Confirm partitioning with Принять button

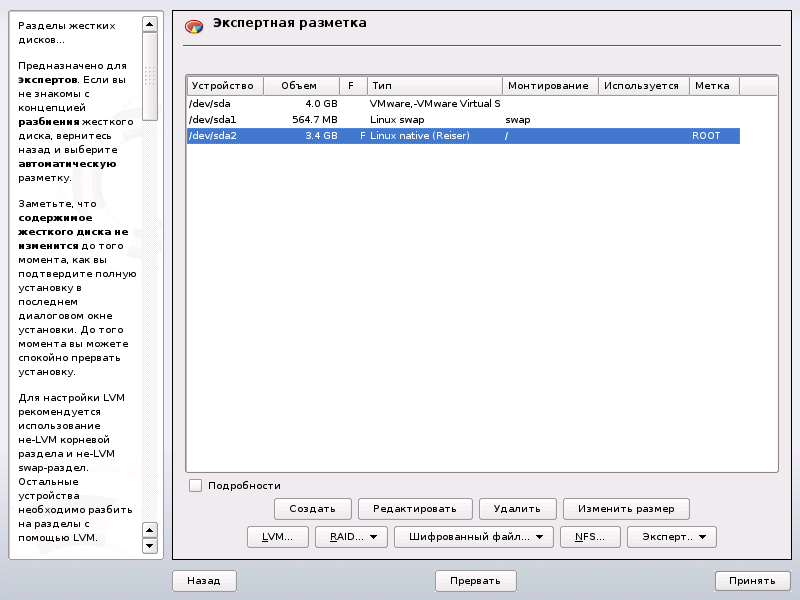coord(752,580)
